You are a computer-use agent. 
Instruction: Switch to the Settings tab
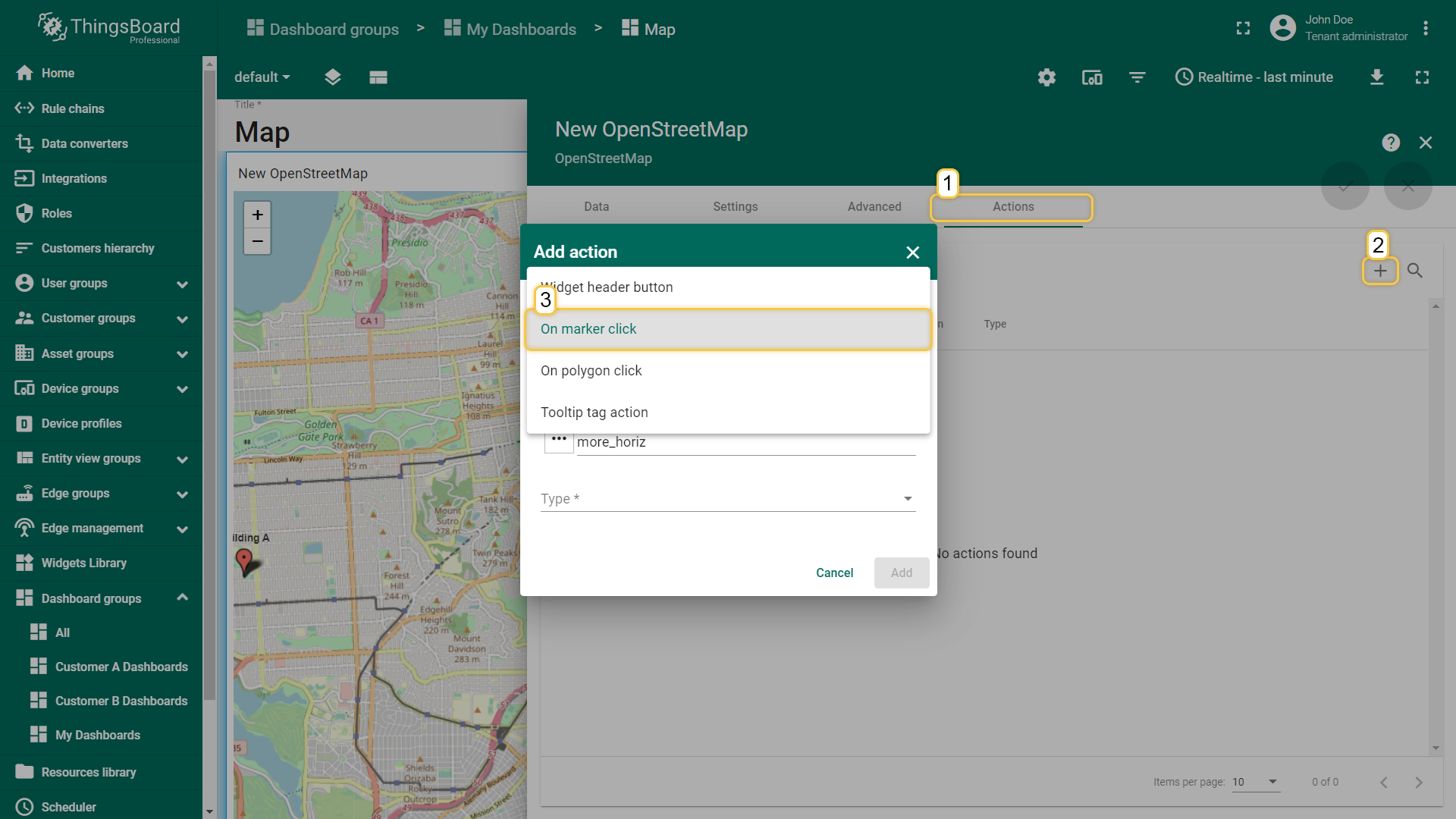click(735, 206)
